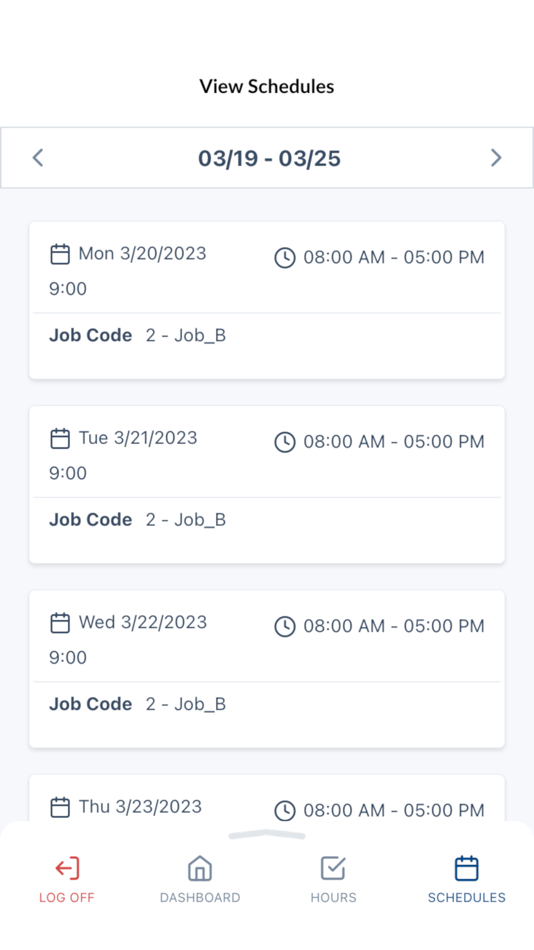Advance to next week with right chevron
The image size is (534, 950).
496,158
